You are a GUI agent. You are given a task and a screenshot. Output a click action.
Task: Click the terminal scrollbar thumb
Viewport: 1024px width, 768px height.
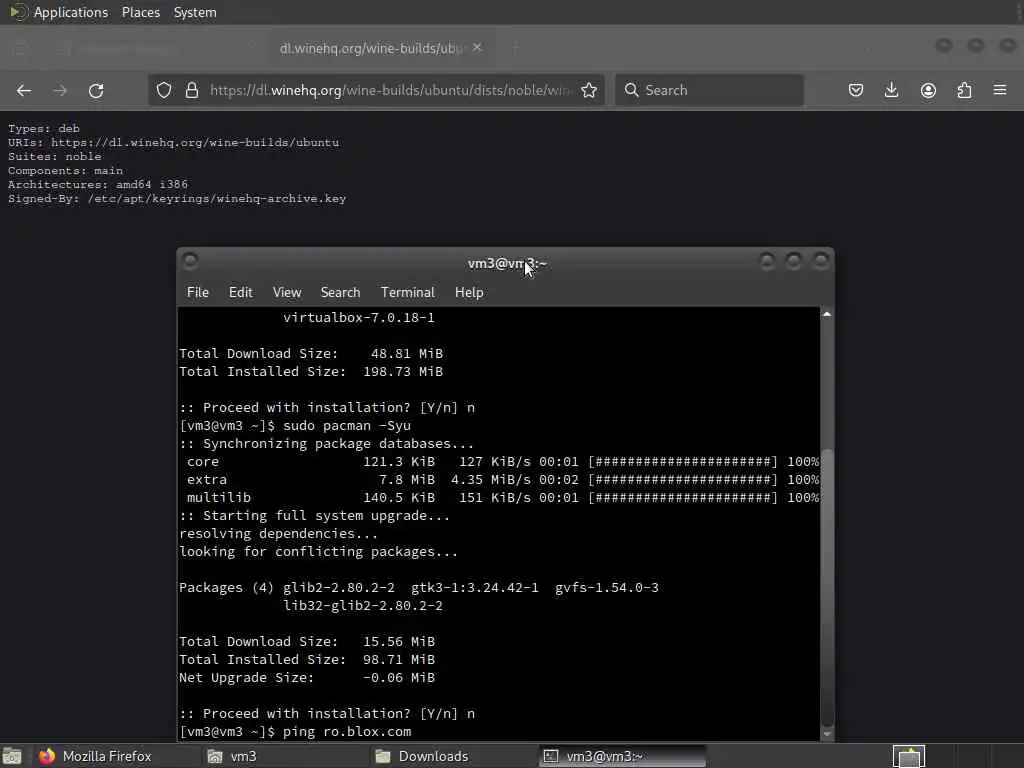[827, 586]
